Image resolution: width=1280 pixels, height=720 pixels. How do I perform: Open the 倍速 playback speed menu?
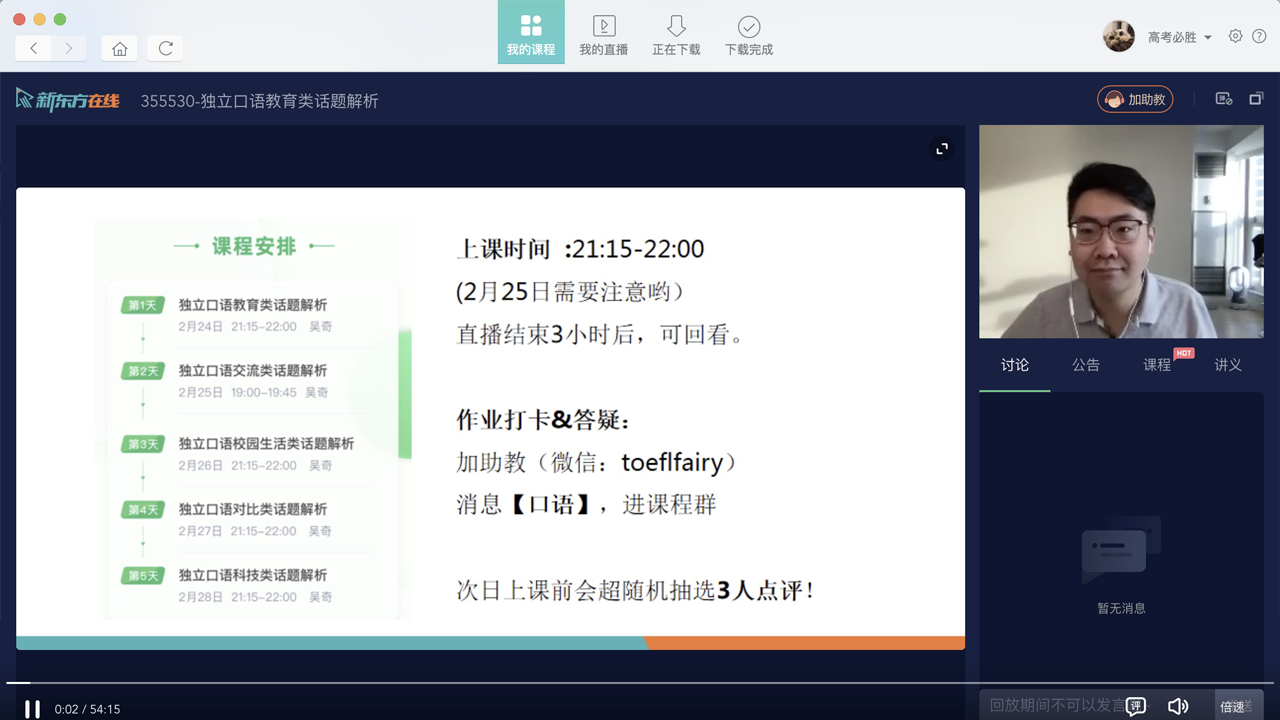coord(1234,706)
